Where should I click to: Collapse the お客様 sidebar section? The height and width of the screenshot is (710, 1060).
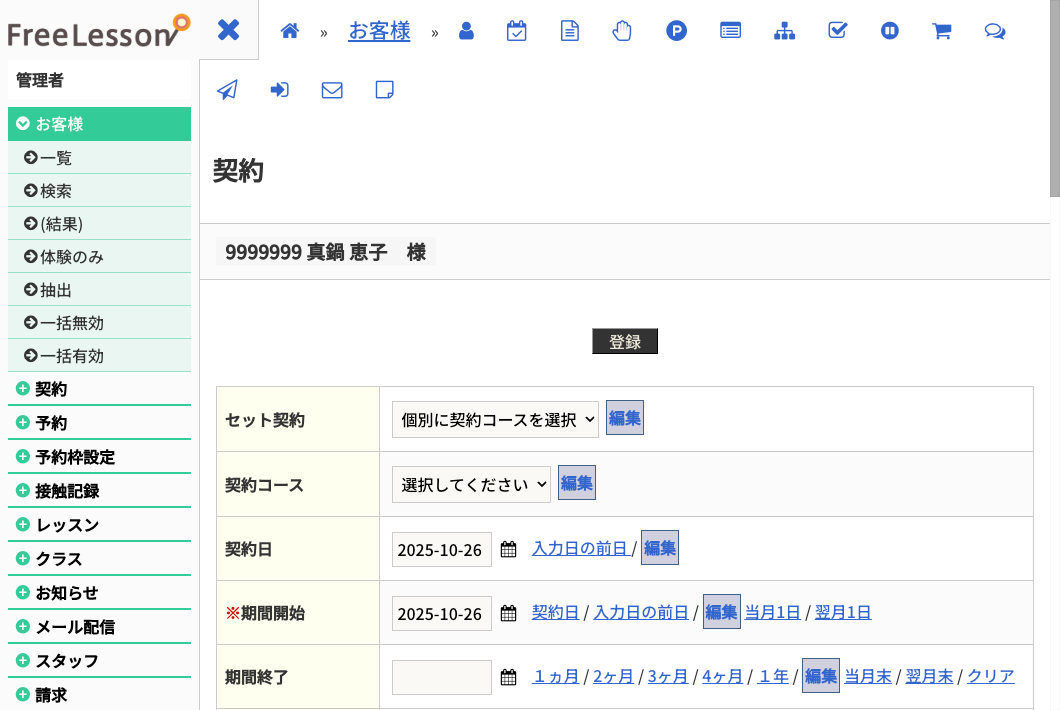click(x=99, y=125)
